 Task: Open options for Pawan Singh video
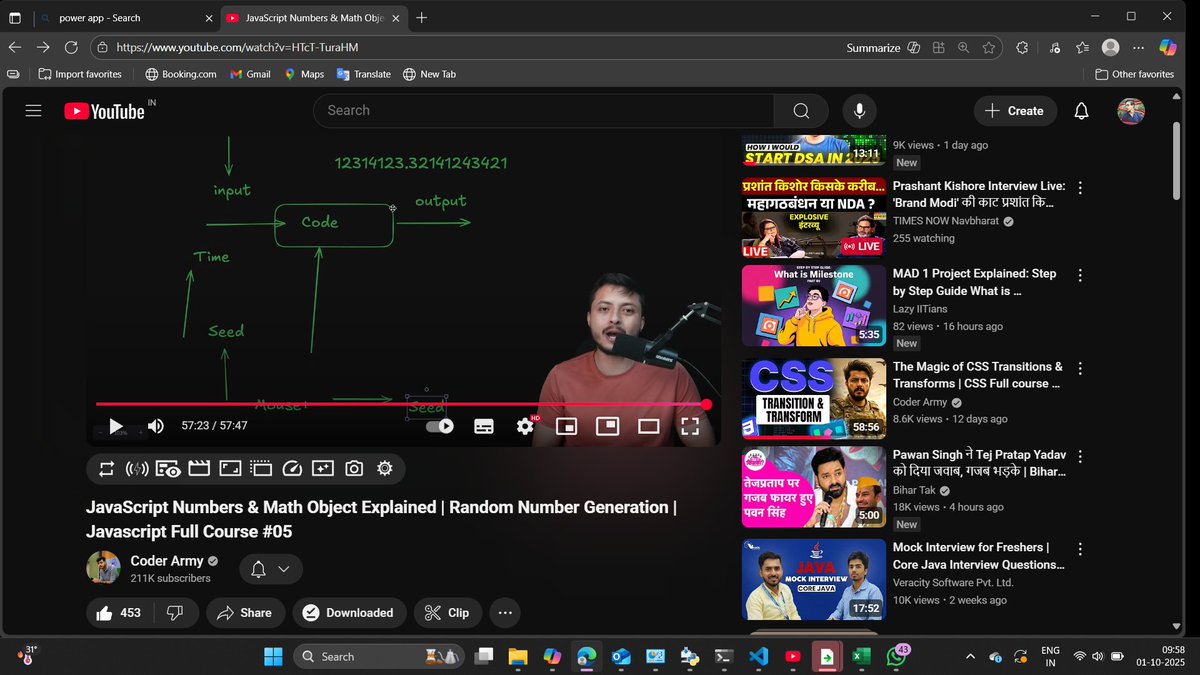(1080, 455)
